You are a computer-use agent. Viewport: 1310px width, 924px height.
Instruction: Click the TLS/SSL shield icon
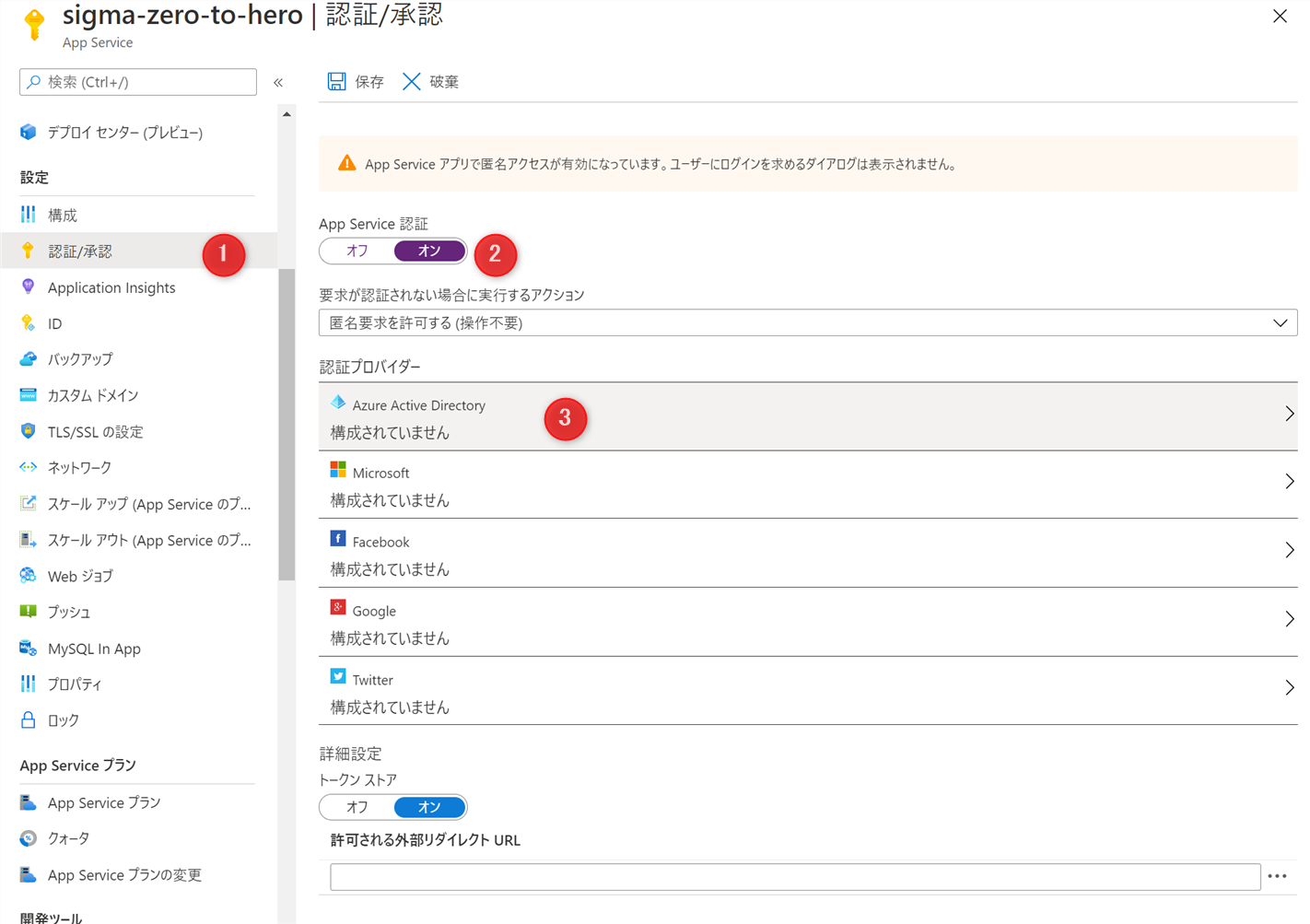coord(29,431)
